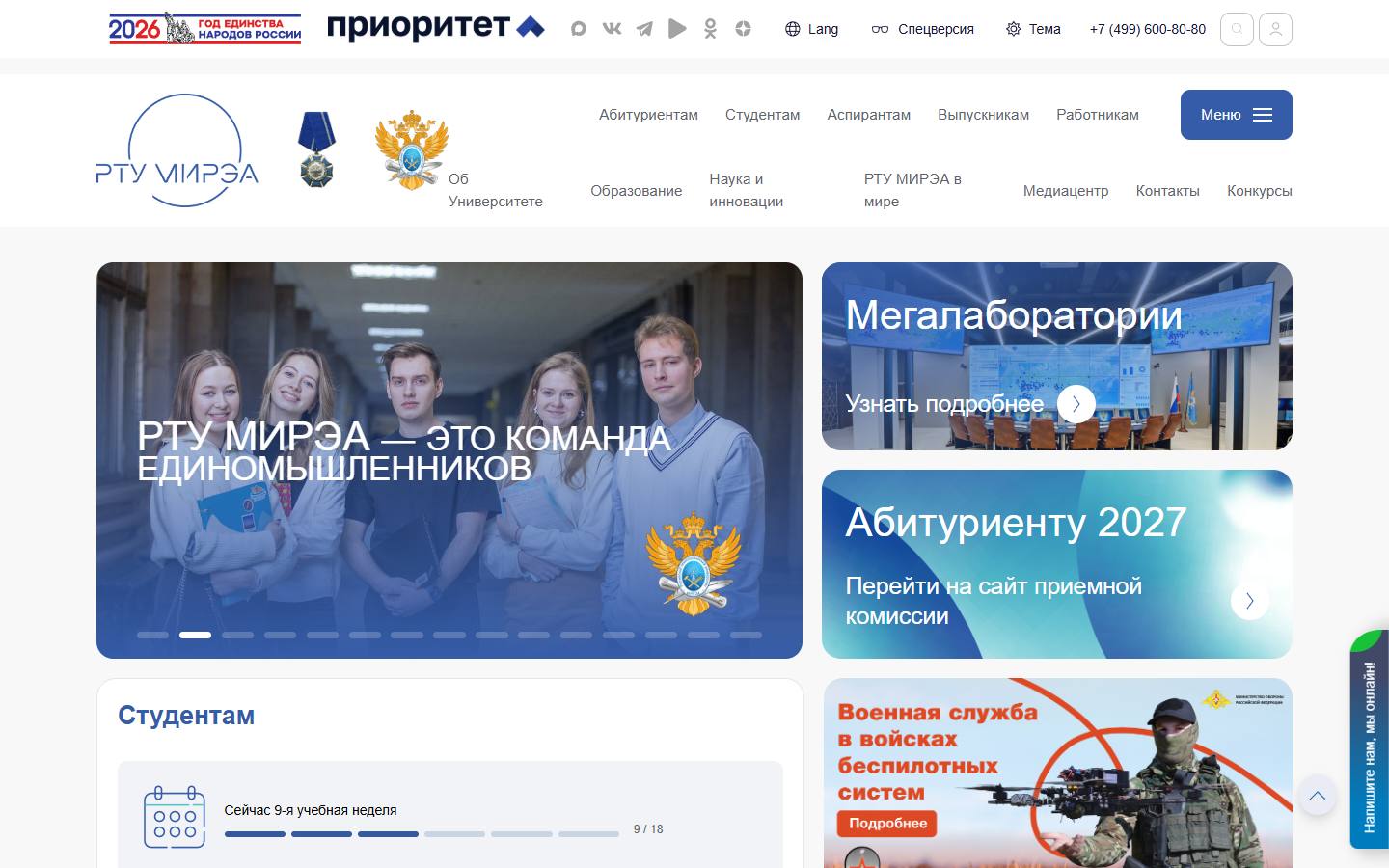Open the Telegram channel icon
The image size is (1389, 868).
point(644,29)
